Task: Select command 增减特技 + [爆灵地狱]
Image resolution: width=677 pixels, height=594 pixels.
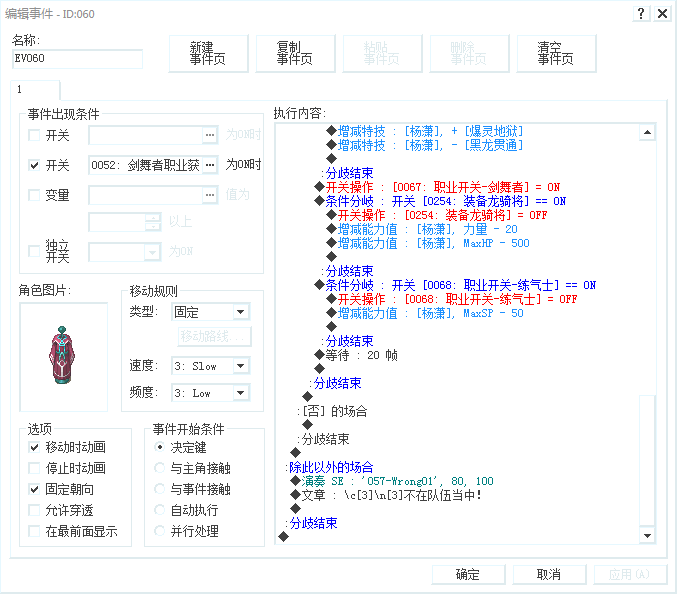Action: point(425,131)
